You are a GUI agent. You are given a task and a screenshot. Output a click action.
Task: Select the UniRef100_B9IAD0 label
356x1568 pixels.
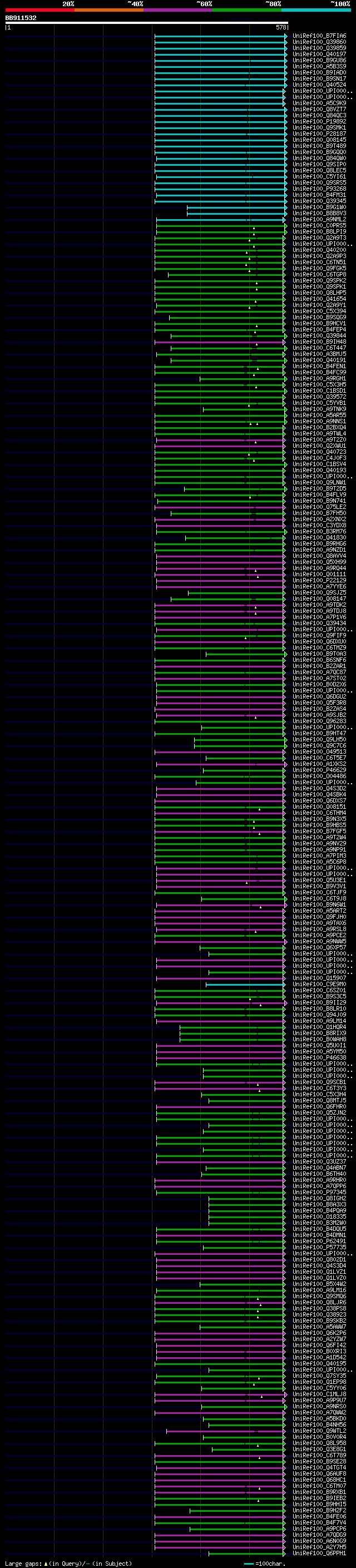(x=319, y=72)
